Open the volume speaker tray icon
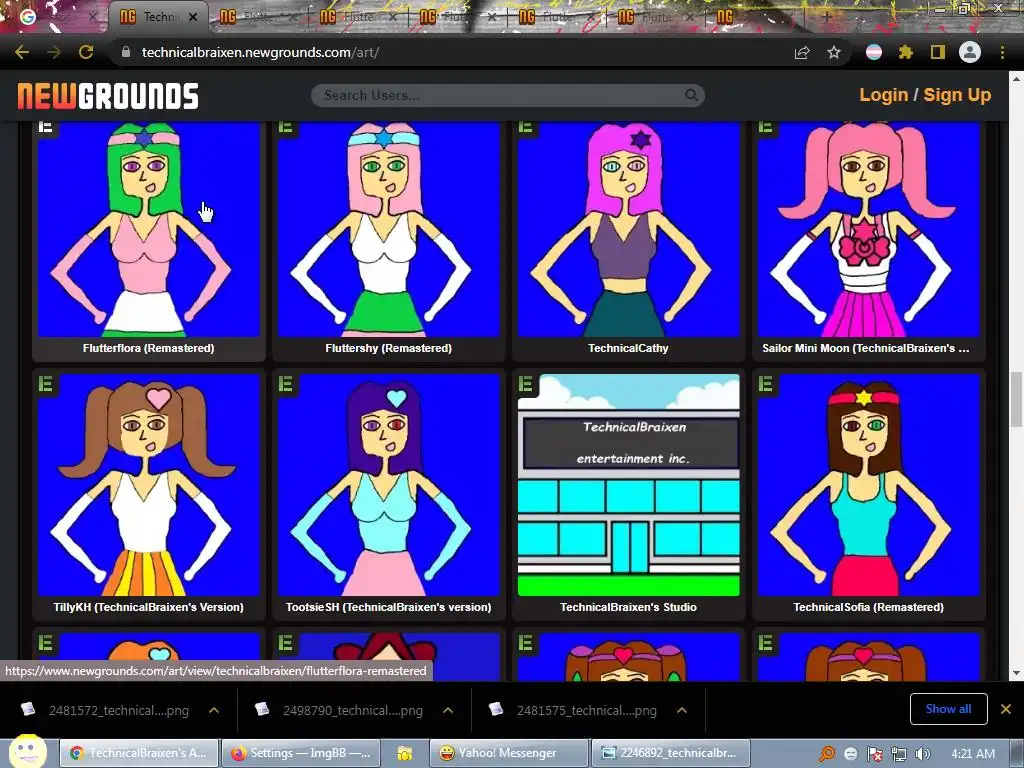 923,754
